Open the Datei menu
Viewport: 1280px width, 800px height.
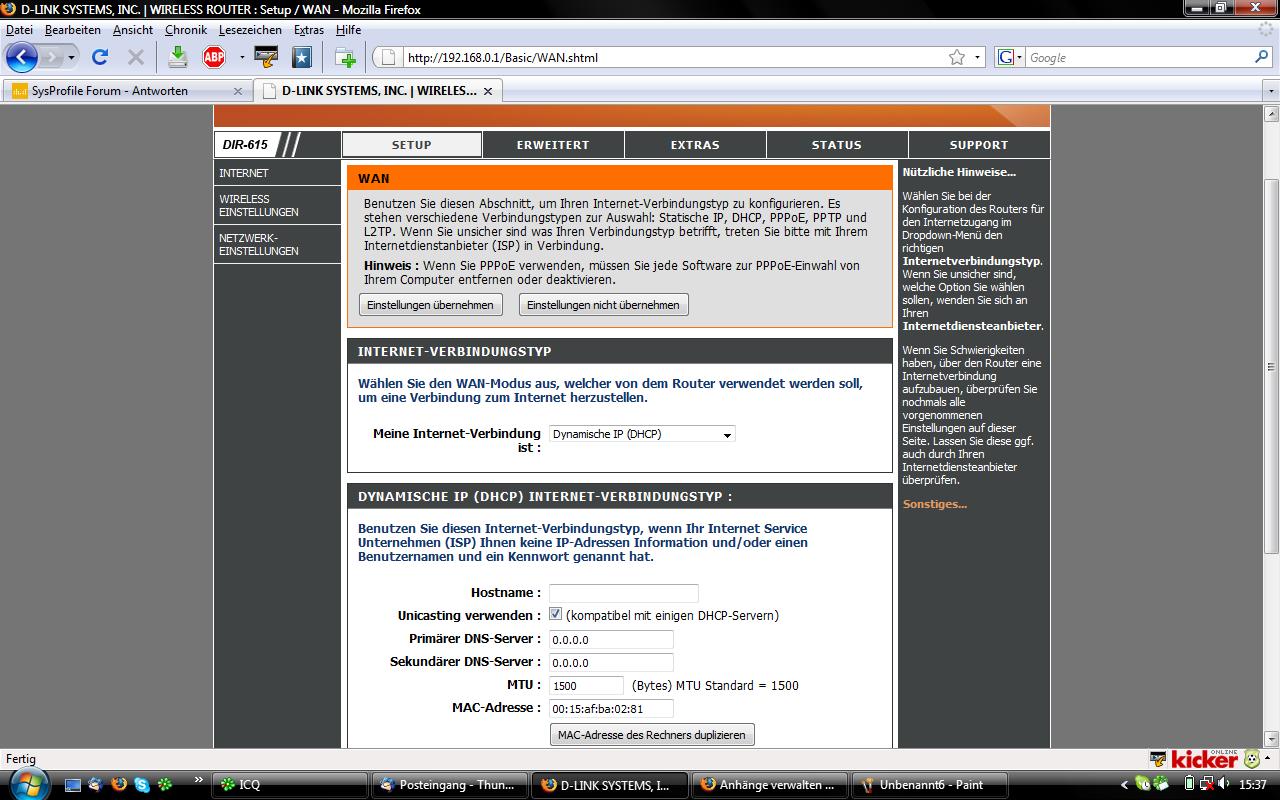tap(19, 30)
